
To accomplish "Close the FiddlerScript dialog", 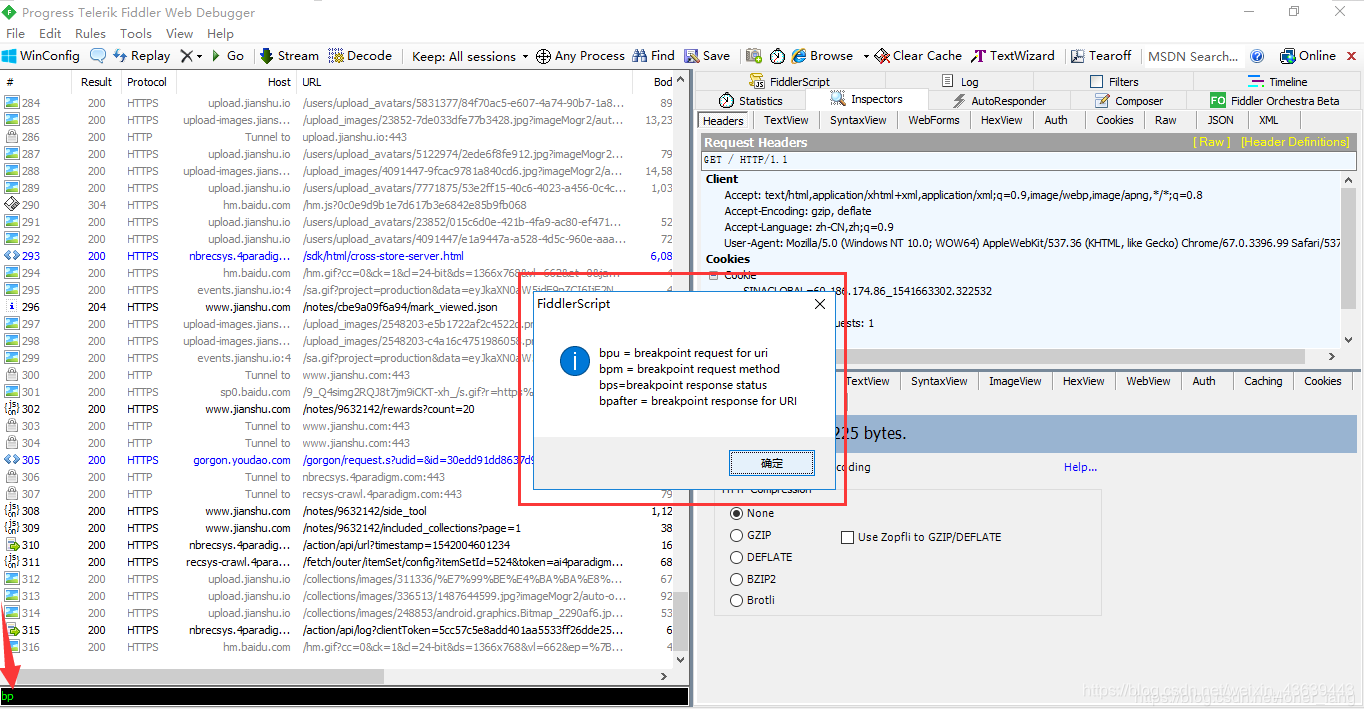I will coord(820,304).
